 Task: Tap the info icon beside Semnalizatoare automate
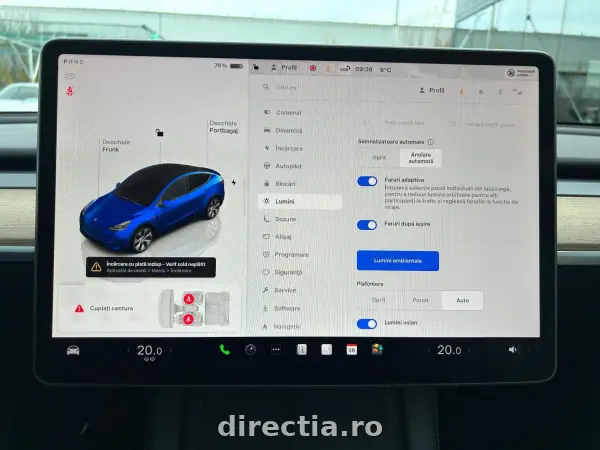(430, 142)
